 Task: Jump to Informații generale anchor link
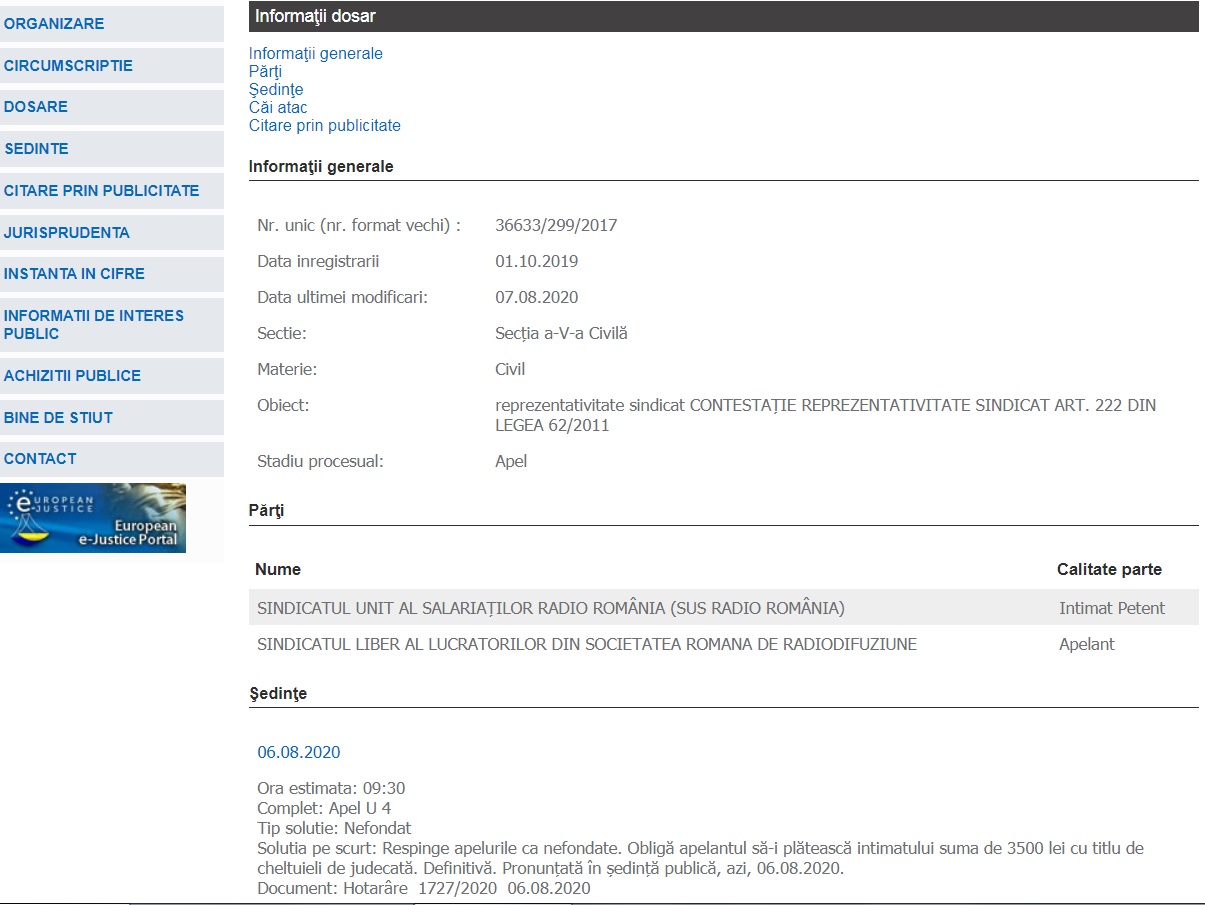tap(315, 54)
